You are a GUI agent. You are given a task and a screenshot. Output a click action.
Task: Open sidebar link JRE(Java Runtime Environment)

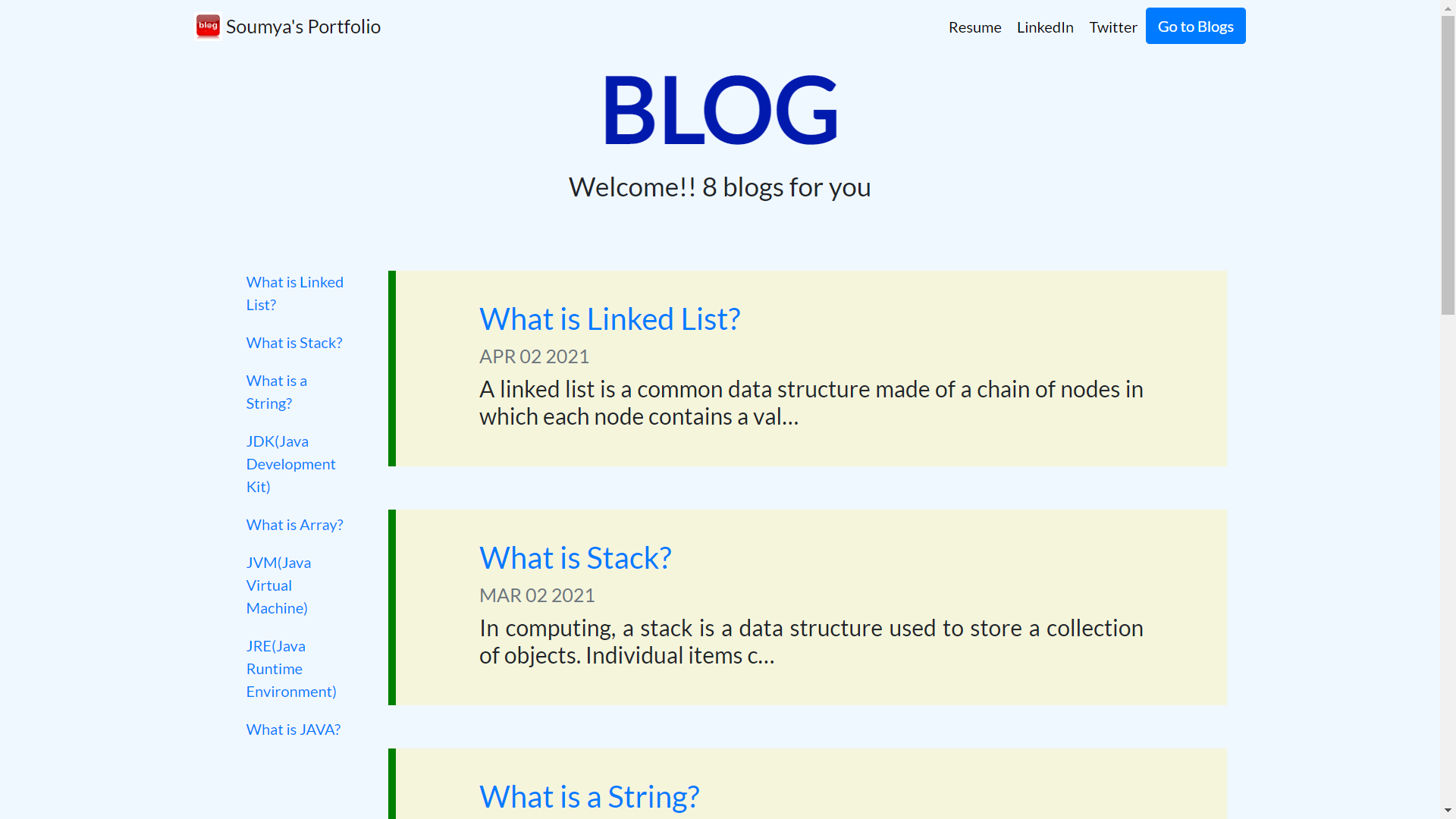coord(291,669)
